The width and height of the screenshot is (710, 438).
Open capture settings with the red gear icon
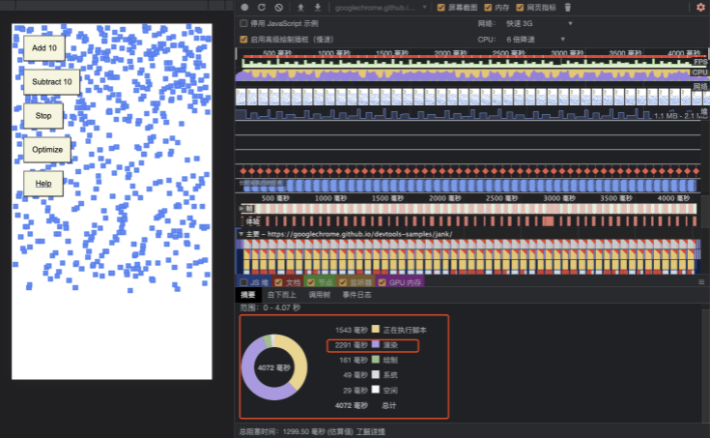700,7
